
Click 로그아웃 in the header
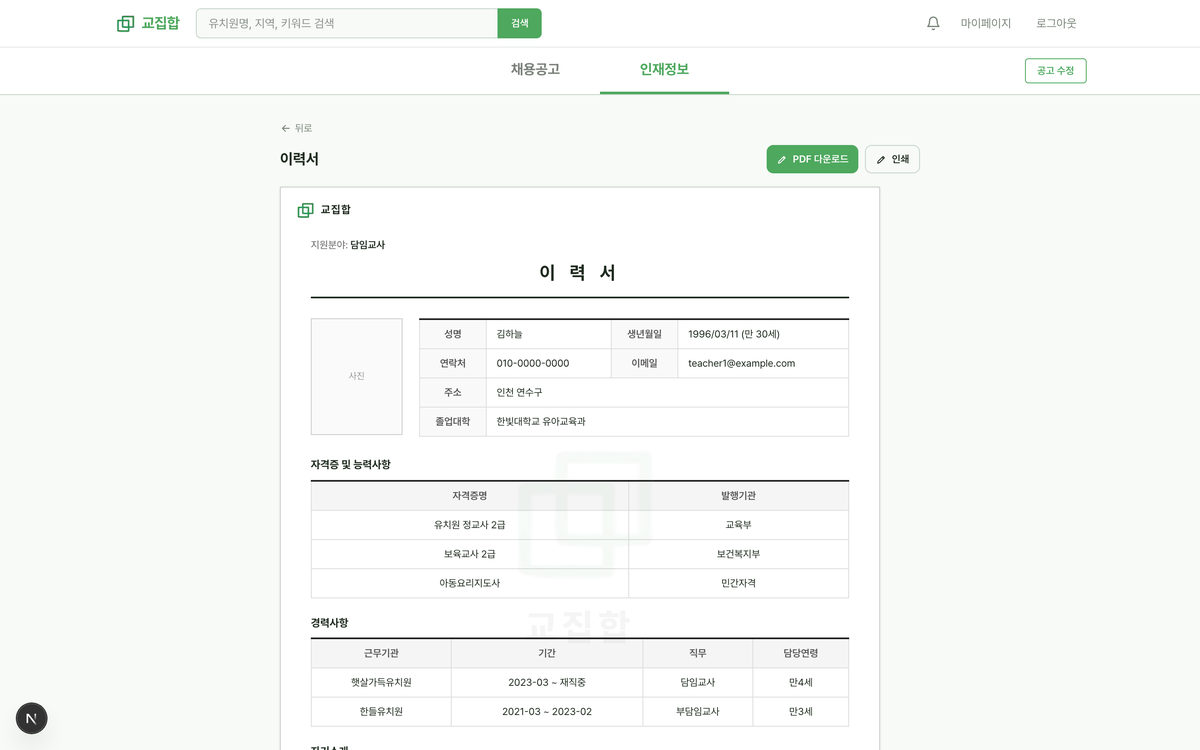pyautogui.click(x=1056, y=23)
